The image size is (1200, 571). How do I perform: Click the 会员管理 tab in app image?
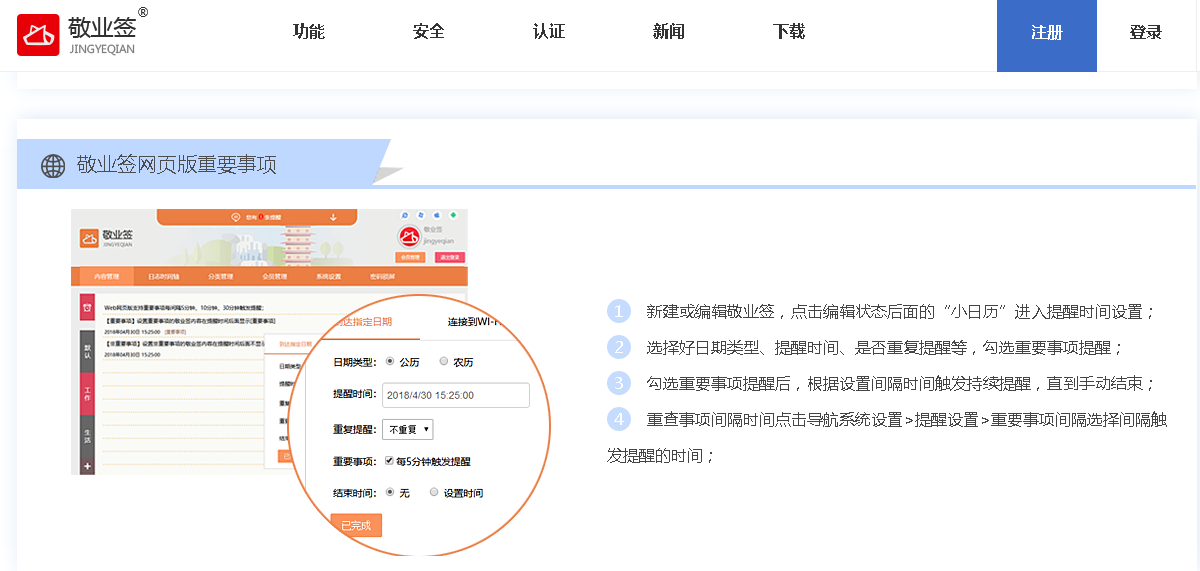(x=274, y=276)
